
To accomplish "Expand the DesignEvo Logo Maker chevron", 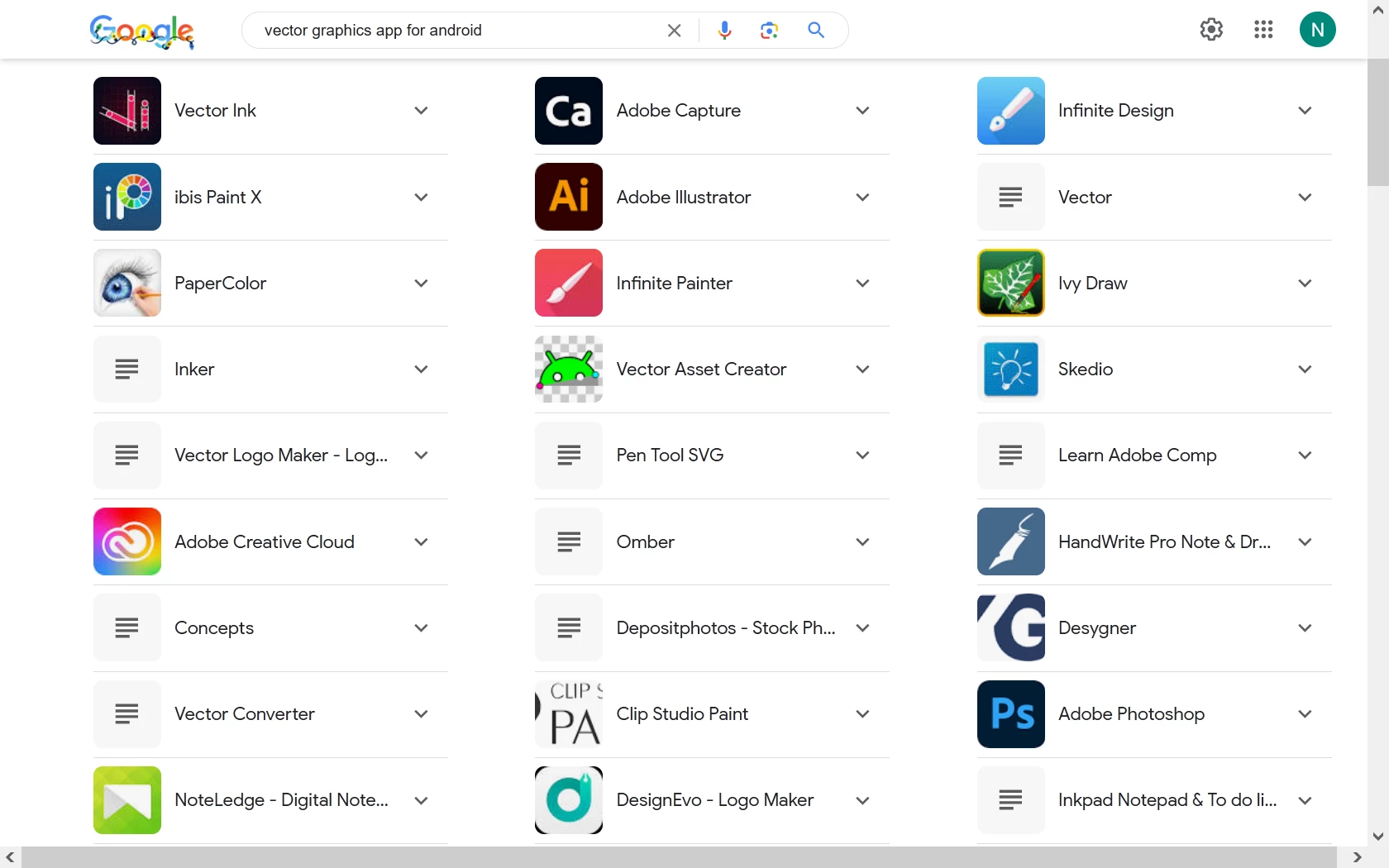I will (862, 800).
